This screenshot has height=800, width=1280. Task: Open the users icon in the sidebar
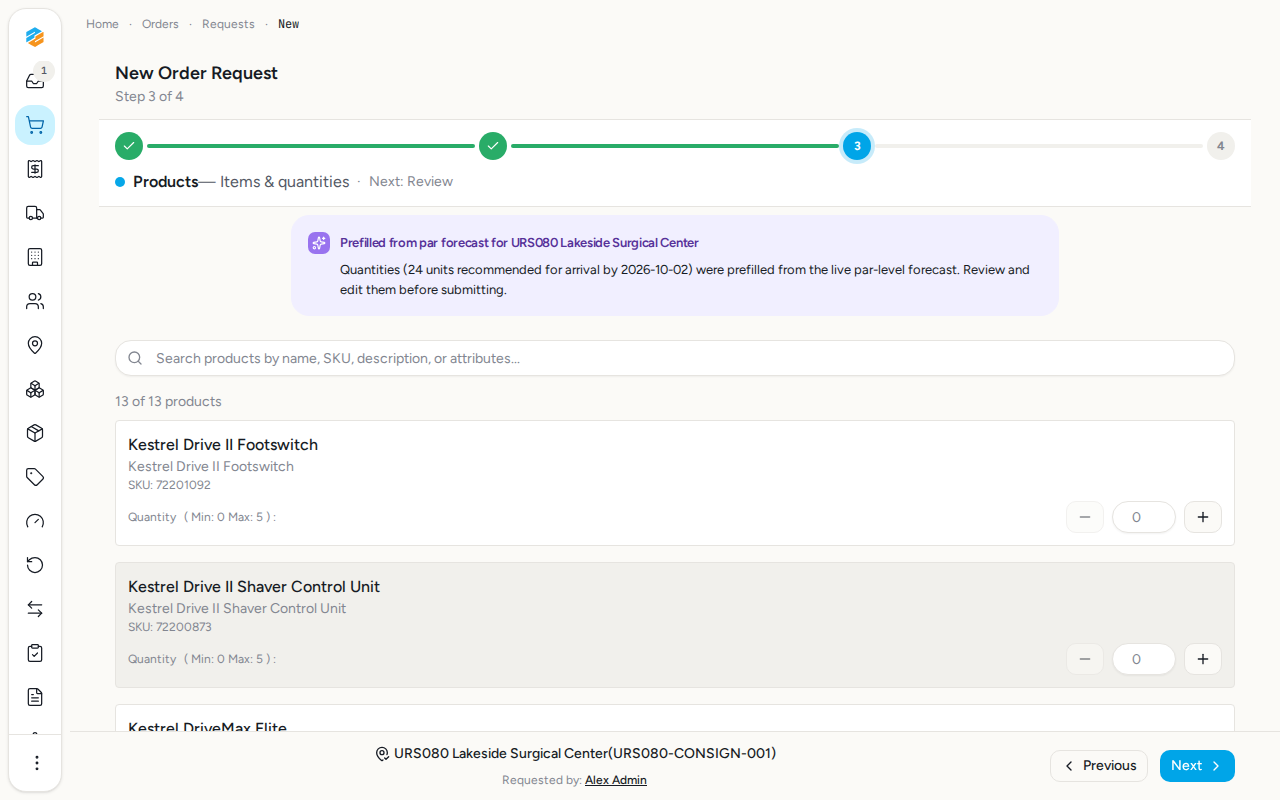35,301
